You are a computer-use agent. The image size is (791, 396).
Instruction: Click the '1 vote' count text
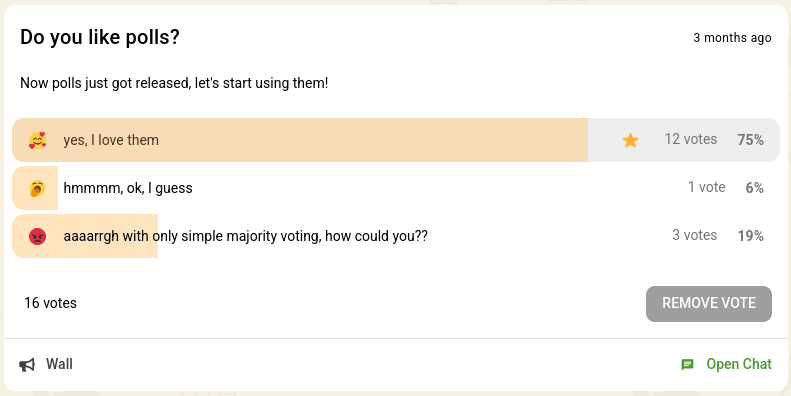pyautogui.click(x=707, y=187)
